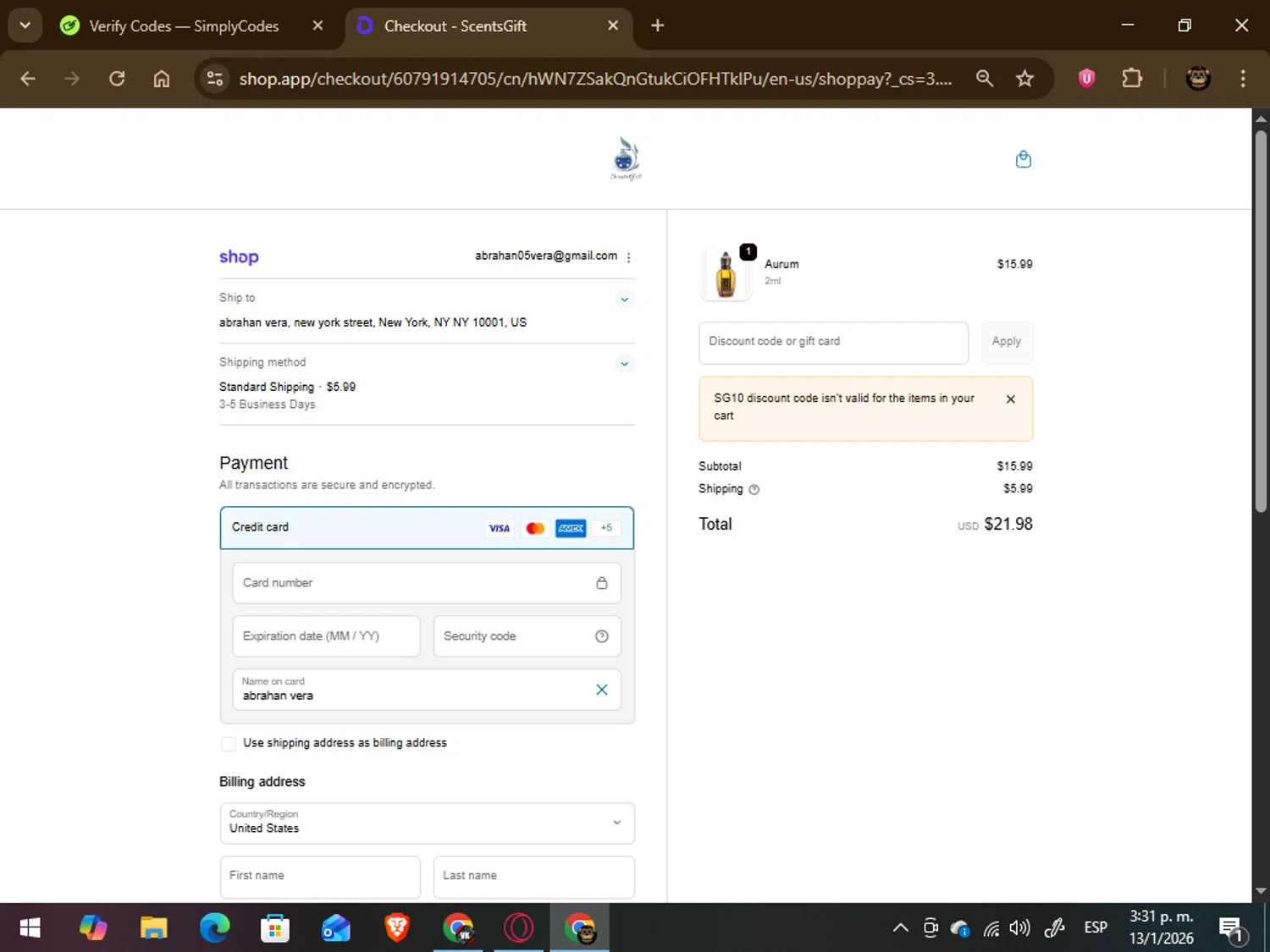
Task: Click the Expiration date field
Action: (x=326, y=636)
